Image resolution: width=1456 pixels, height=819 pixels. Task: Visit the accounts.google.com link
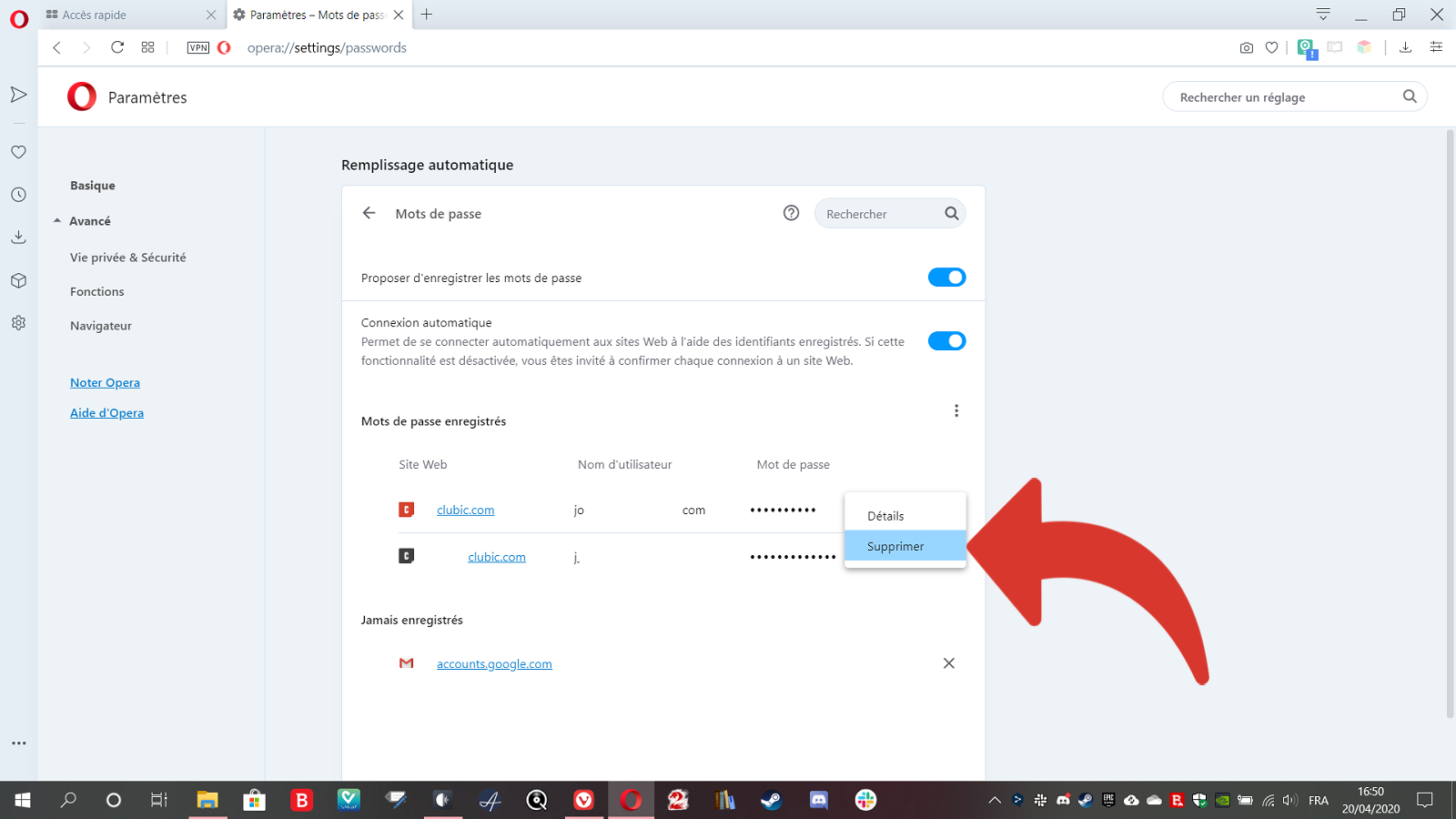494,663
